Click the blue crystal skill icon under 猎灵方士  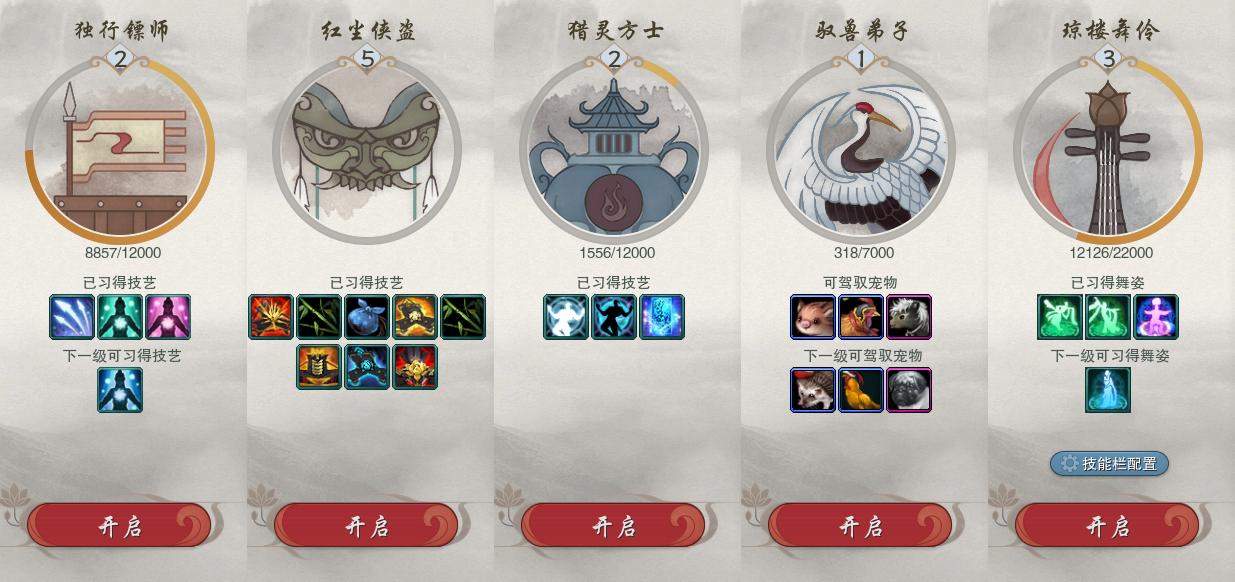pos(662,317)
